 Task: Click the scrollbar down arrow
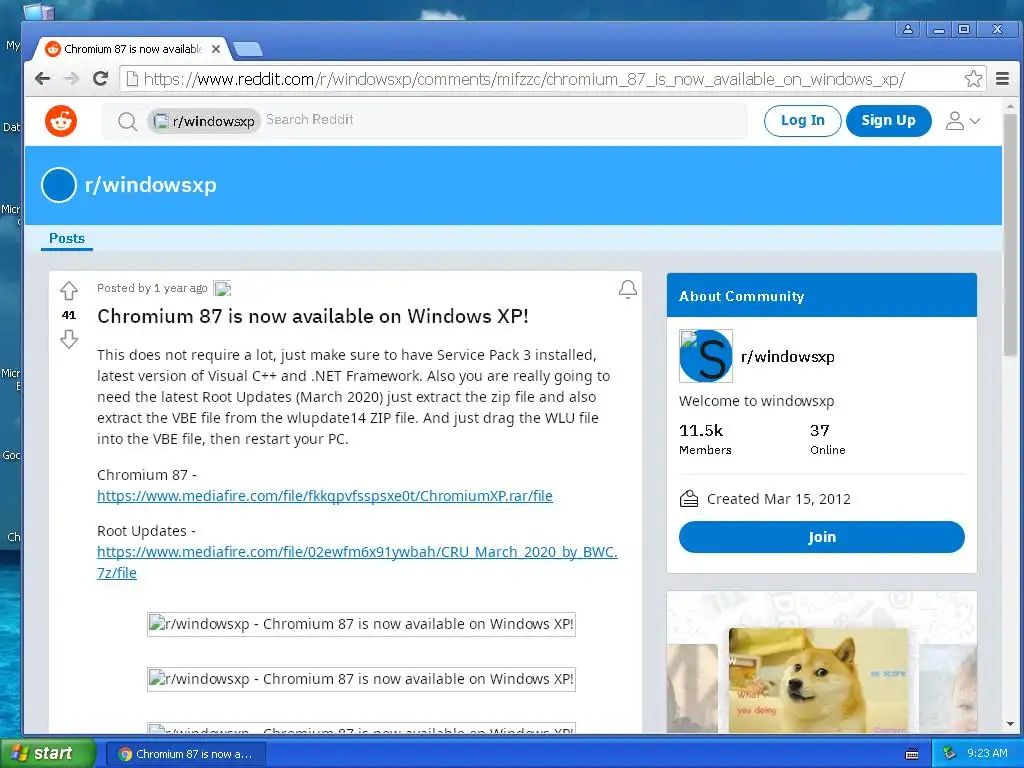1010,724
